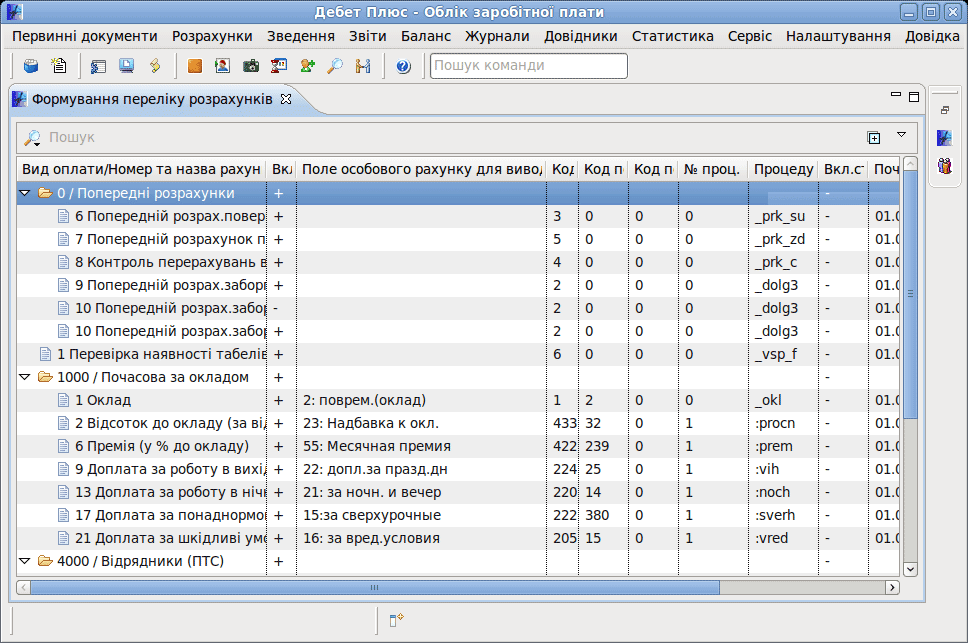
Task: Click the two people handshake toolbar icon
Action: (363, 65)
